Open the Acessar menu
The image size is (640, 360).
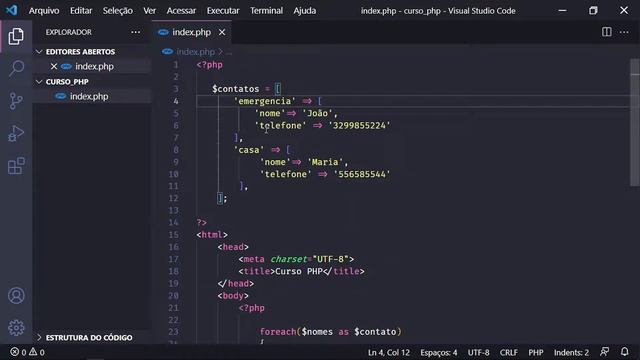point(181,11)
